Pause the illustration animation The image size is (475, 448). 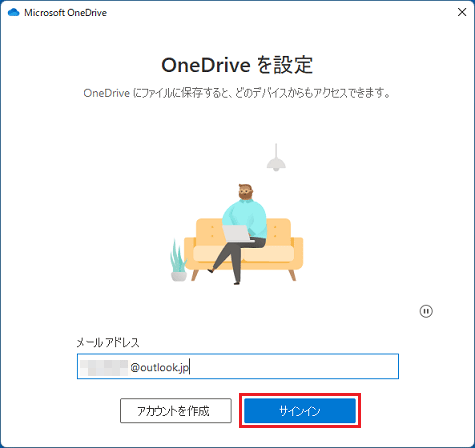(x=426, y=311)
